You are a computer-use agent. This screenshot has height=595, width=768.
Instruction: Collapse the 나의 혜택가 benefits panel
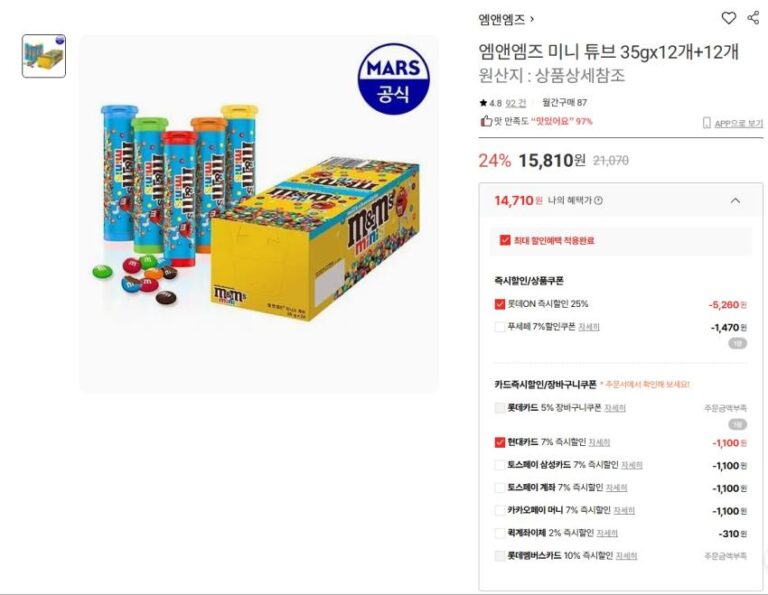coord(735,201)
